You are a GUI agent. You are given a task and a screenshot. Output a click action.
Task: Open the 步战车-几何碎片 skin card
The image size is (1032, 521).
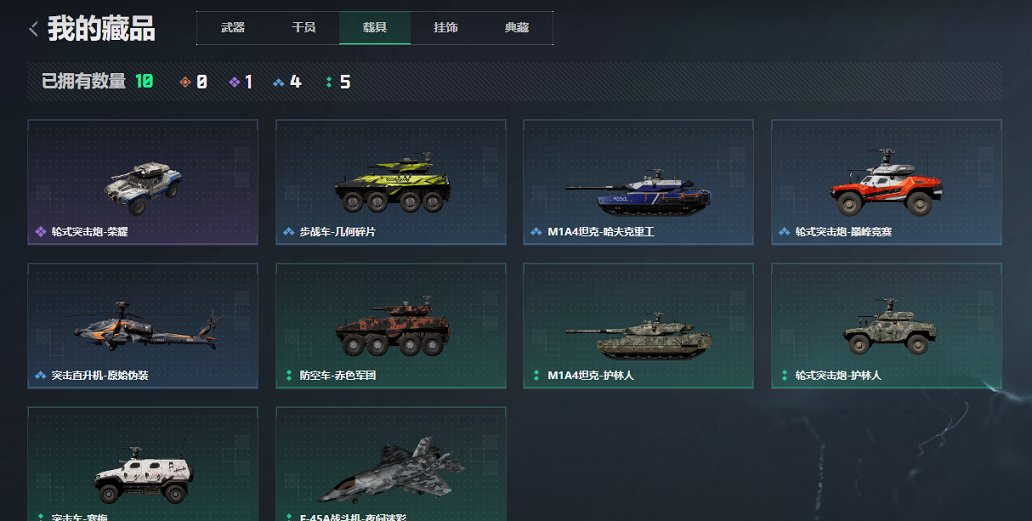pos(391,182)
